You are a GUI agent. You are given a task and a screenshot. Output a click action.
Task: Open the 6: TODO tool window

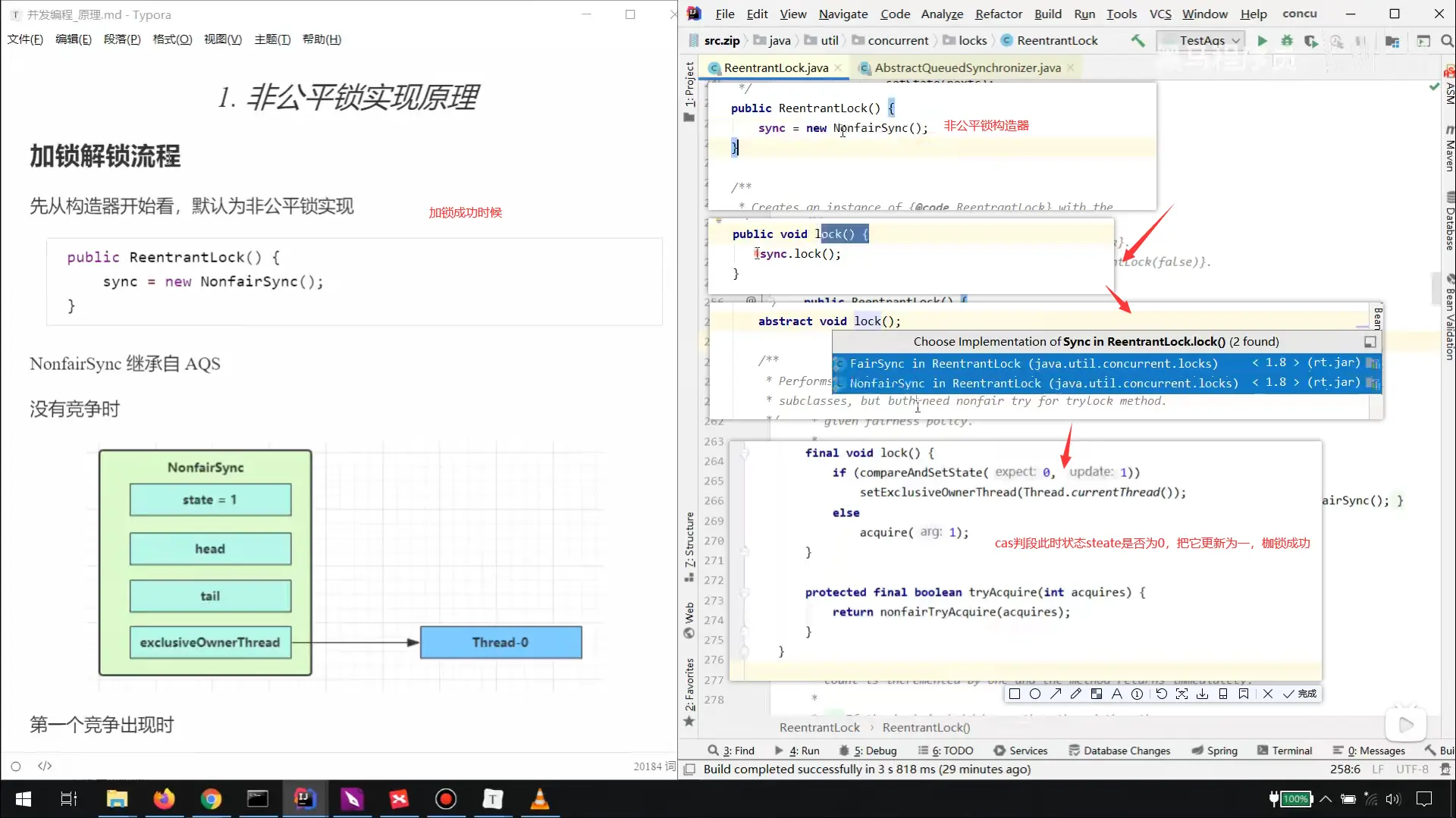point(946,751)
